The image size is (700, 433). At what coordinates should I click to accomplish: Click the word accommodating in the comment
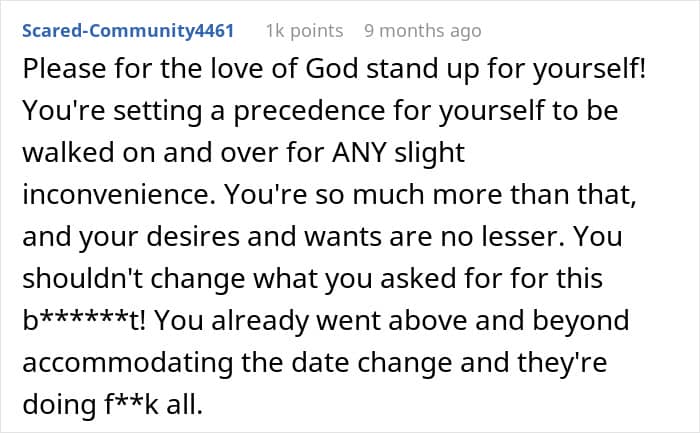pos(128,362)
